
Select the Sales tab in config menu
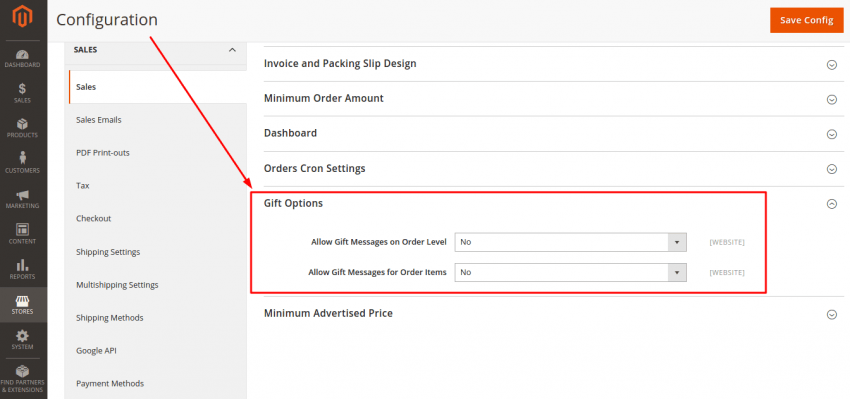(x=158, y=87)
